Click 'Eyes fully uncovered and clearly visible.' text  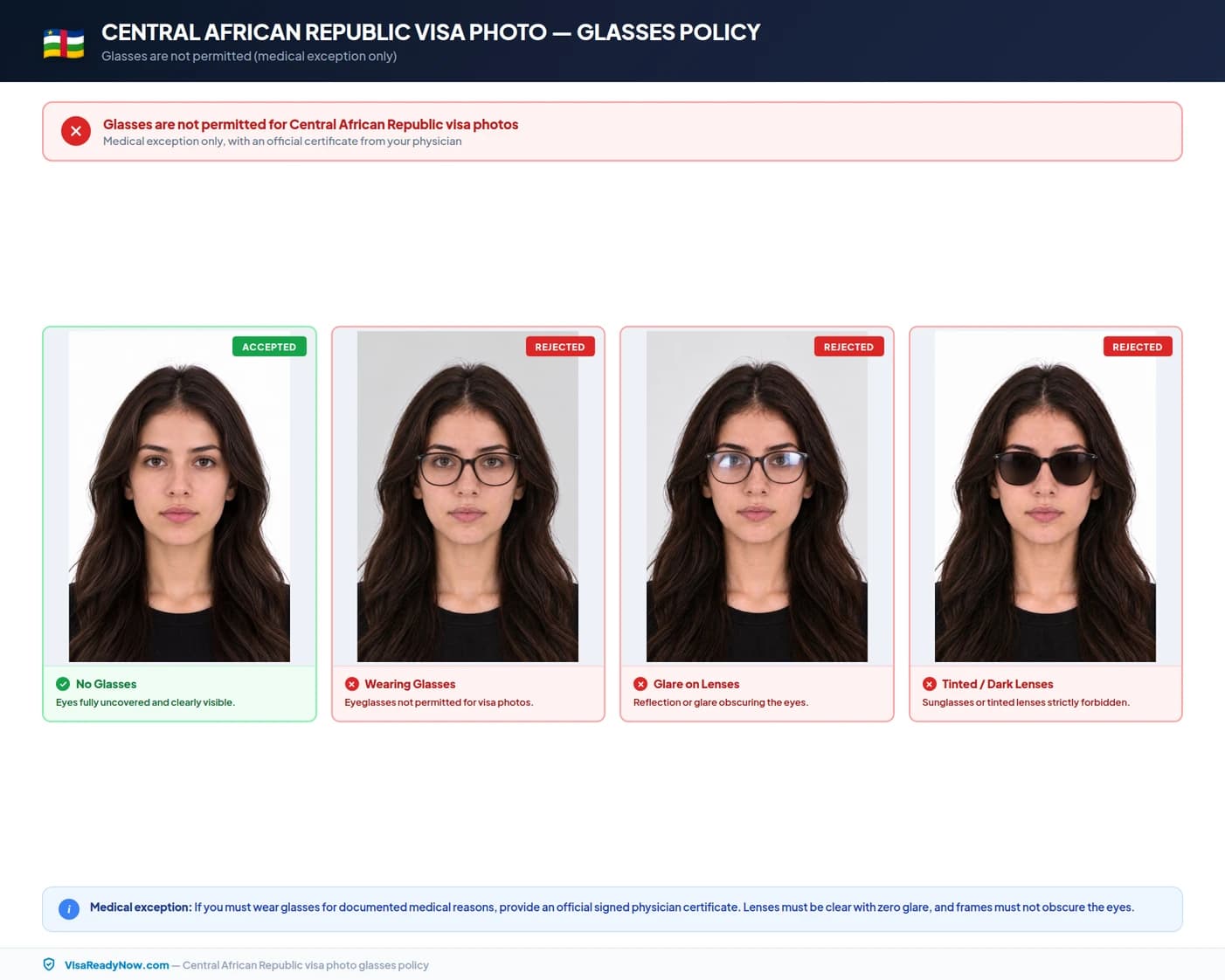pyautogui.click(x=145, y=702)
